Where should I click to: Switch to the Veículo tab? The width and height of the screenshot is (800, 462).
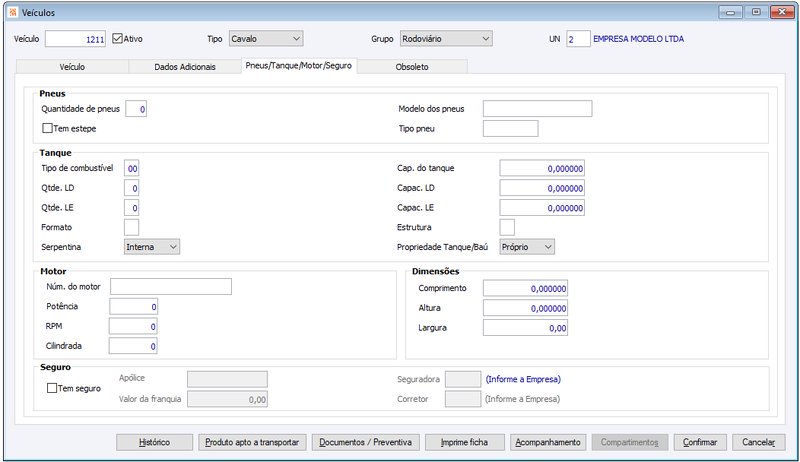tap(72, 67)
